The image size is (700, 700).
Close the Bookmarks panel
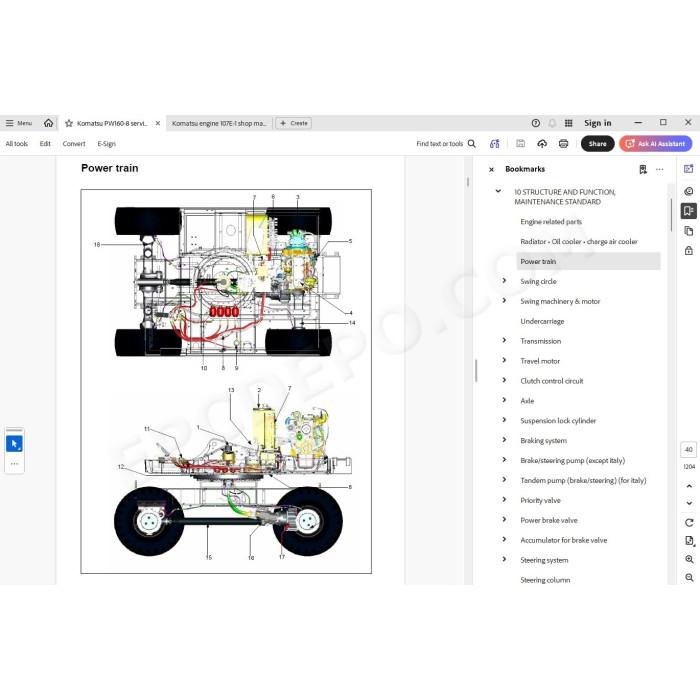pyautogui.click(x=492, y=170)
